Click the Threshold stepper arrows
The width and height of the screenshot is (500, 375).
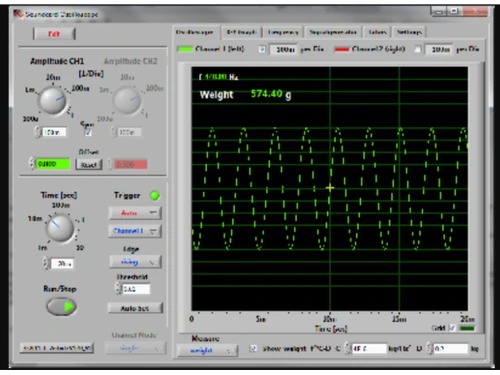tap(118, 289)
